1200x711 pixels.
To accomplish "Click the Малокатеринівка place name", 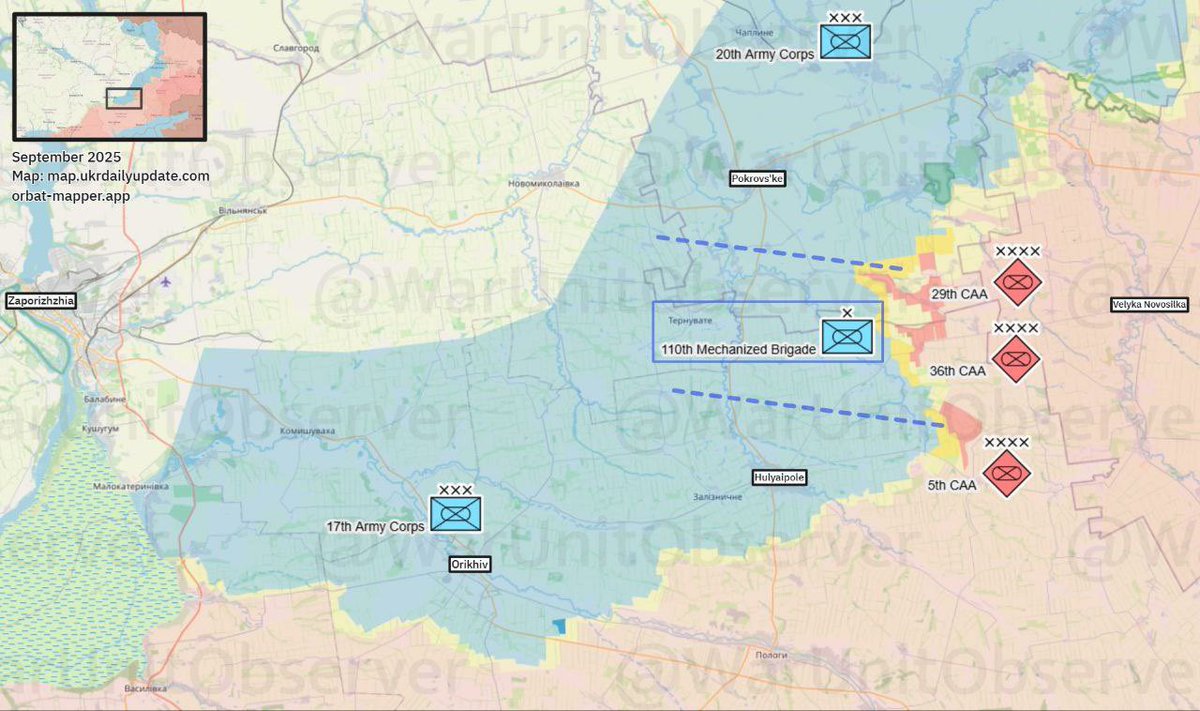I will 130,486.
